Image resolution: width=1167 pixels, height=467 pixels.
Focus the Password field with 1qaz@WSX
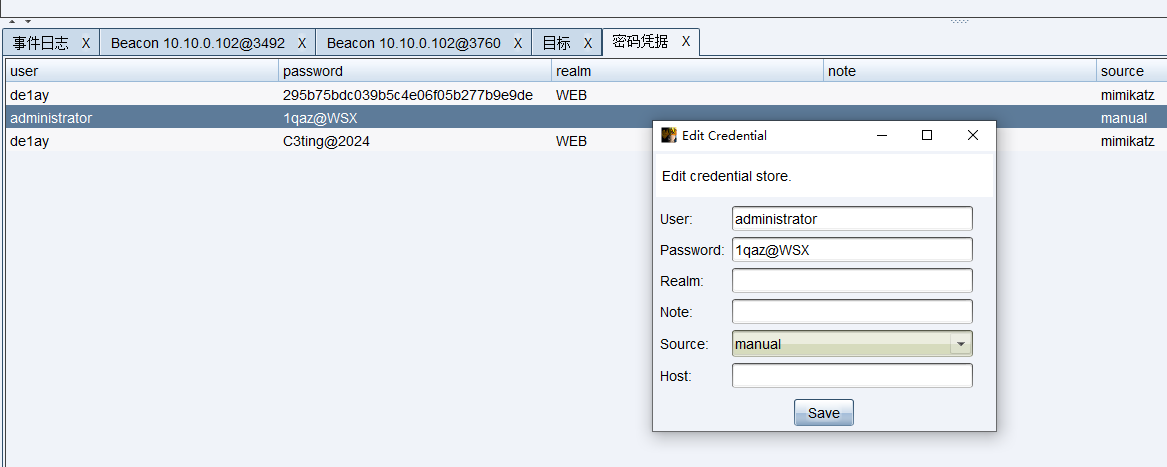tap(851, 250)
